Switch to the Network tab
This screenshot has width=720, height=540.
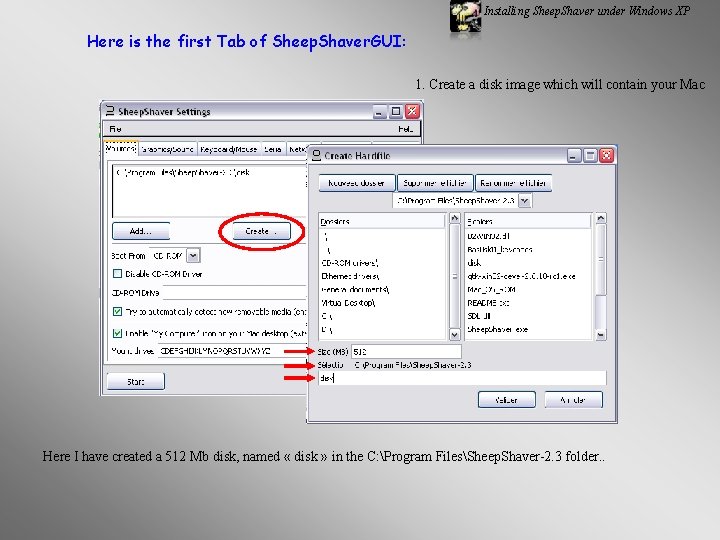click(x=298, y=149)
